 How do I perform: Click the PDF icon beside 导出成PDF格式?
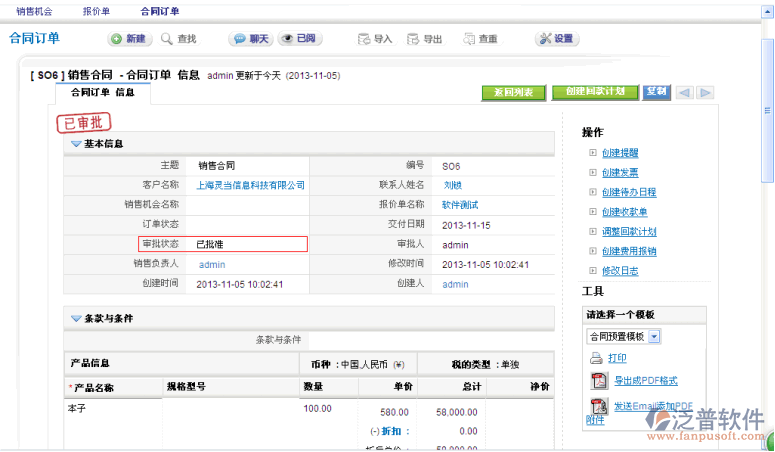coord(599,381)
